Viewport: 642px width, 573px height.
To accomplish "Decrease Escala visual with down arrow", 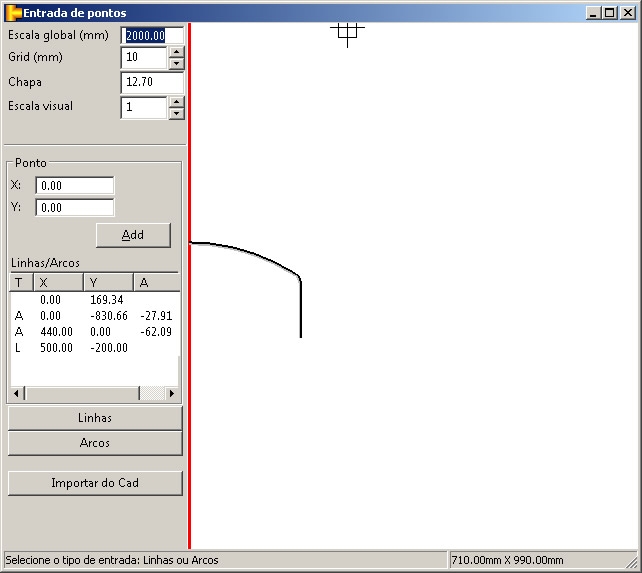I will click(176, 113).
